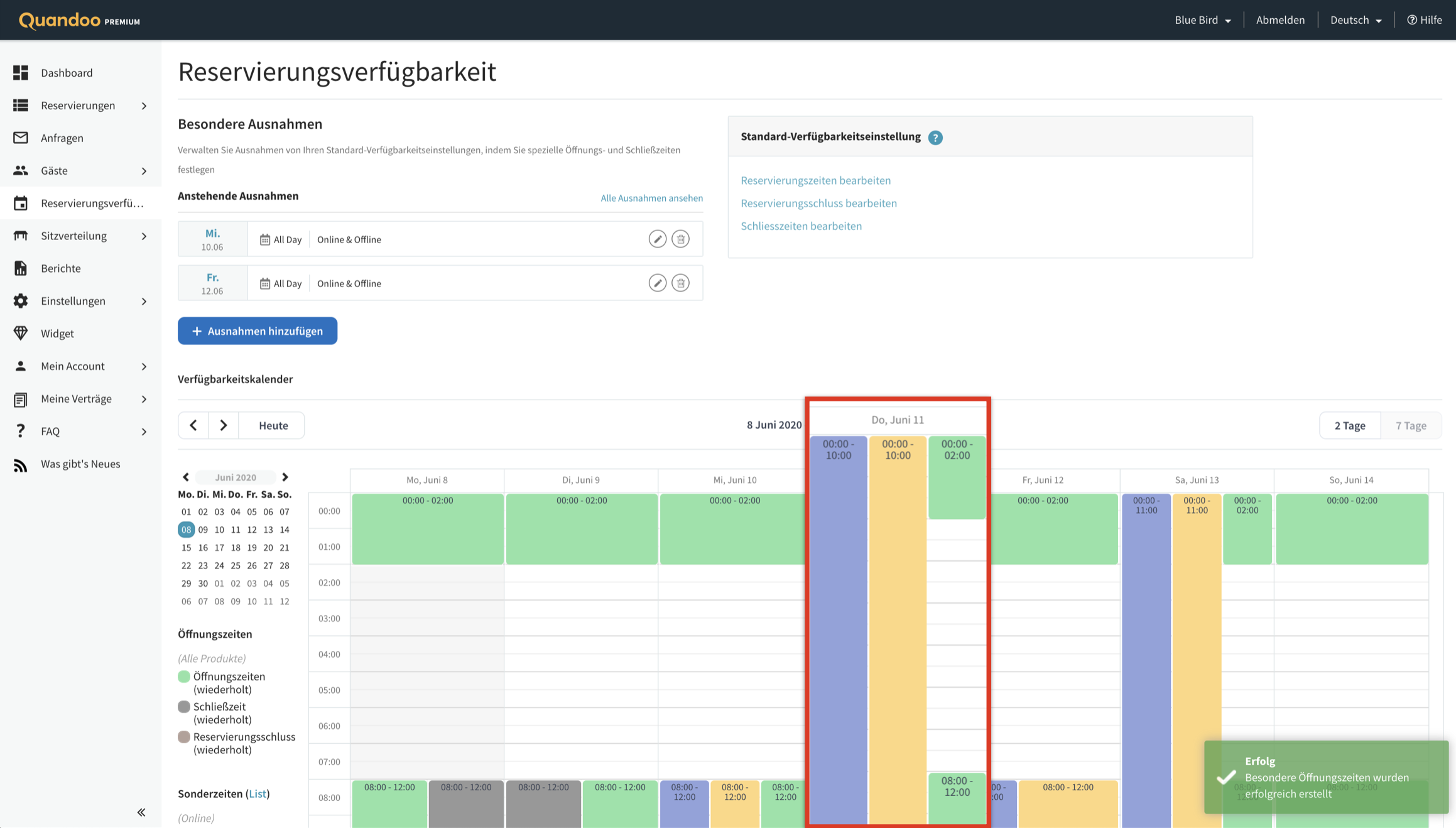This screenshot has height=828, width=1456.
Task: Go to next calendar period
Action: coord(224,425)
